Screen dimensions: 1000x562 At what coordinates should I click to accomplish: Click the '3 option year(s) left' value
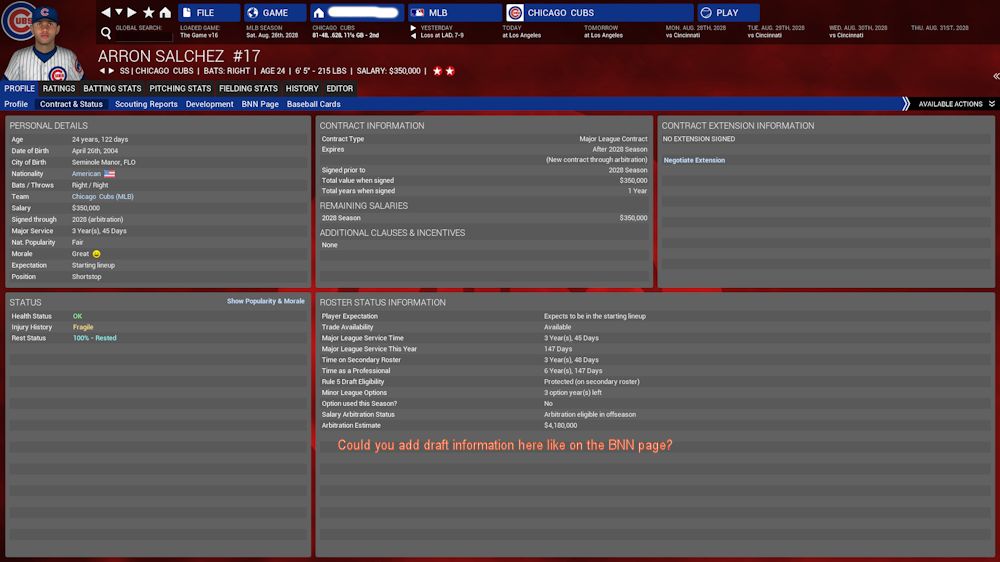pyautogui.click(x=573, y=393)
